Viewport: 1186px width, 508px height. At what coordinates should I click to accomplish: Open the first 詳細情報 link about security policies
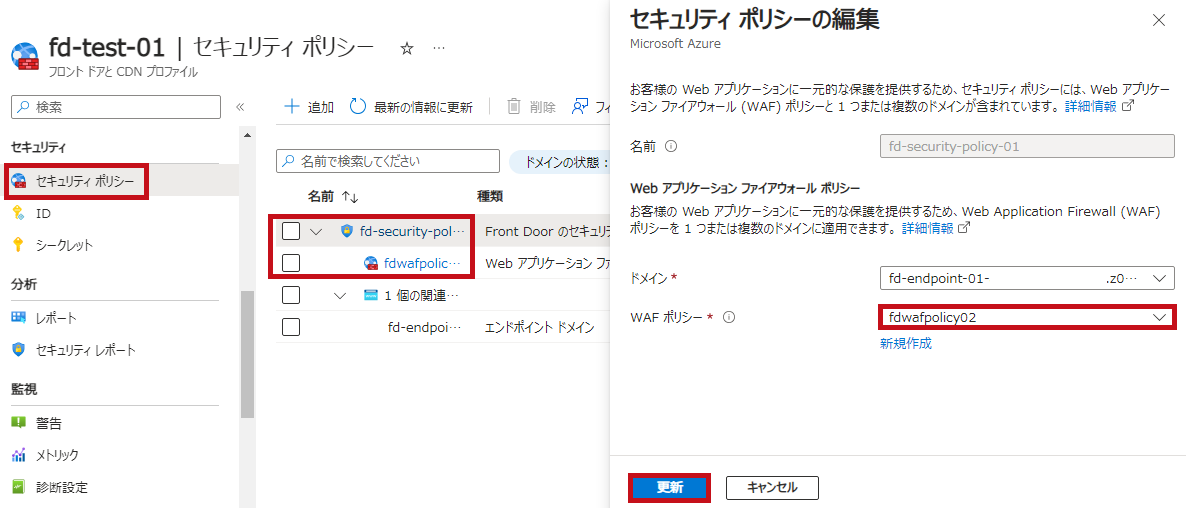pos(1090,106)
